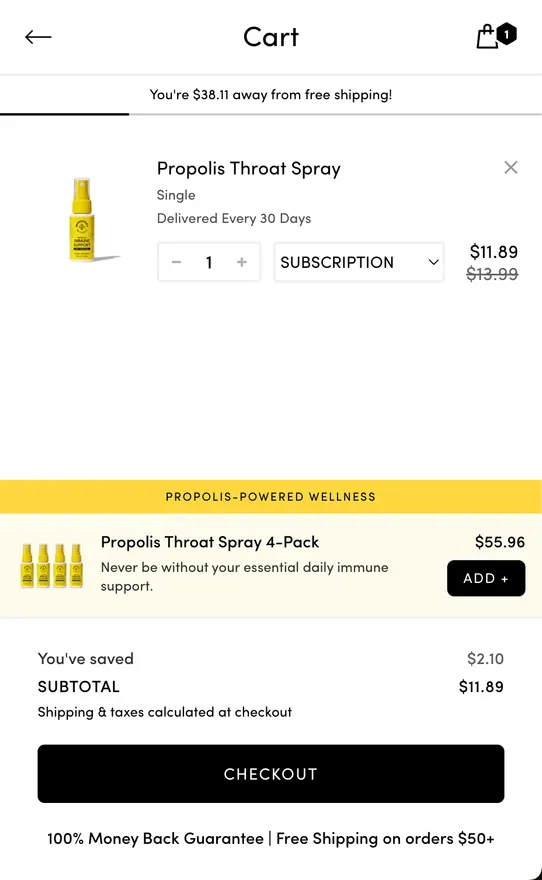Image resolution: width=542 pixels, height=880 pixels.
Task: Tap the Propolis-Powered Wellness banner
Action: point(271,497)
